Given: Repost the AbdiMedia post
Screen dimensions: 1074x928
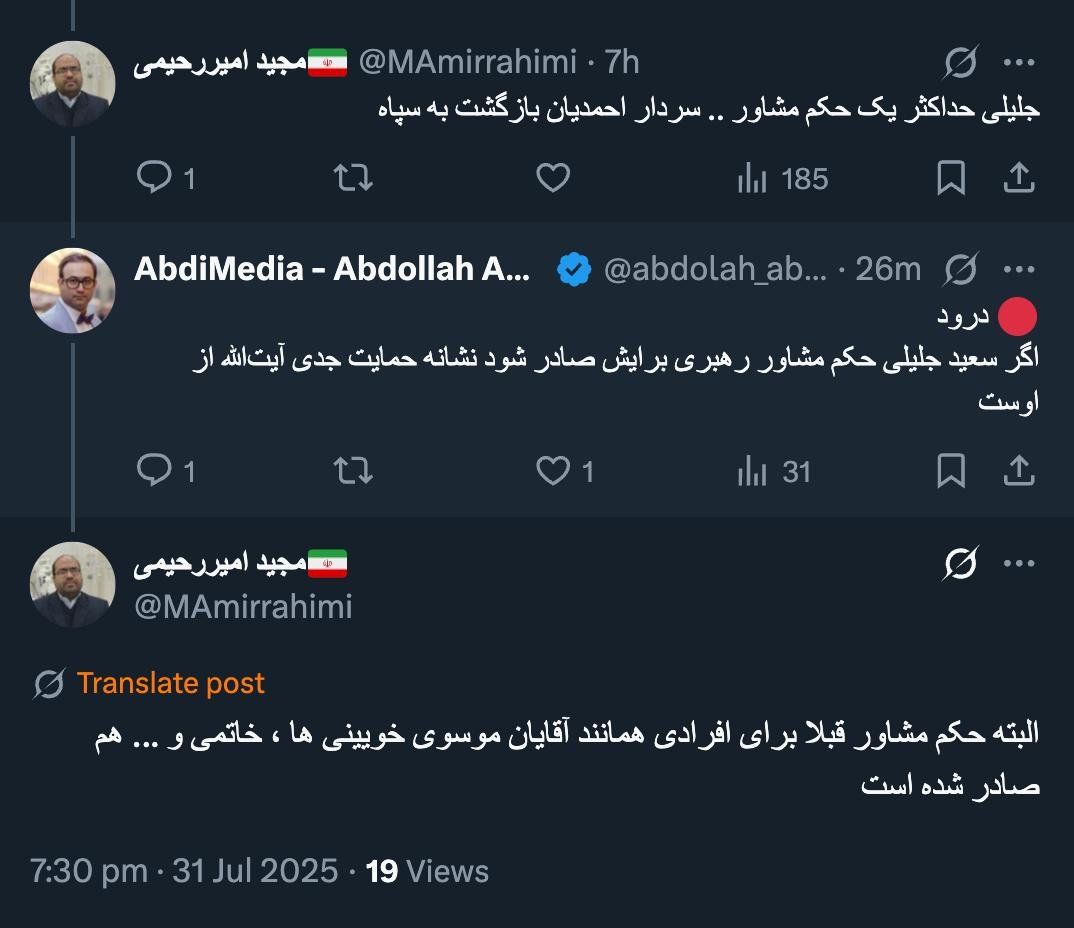Looking at the screenshot, I should (x=352, y=471).
